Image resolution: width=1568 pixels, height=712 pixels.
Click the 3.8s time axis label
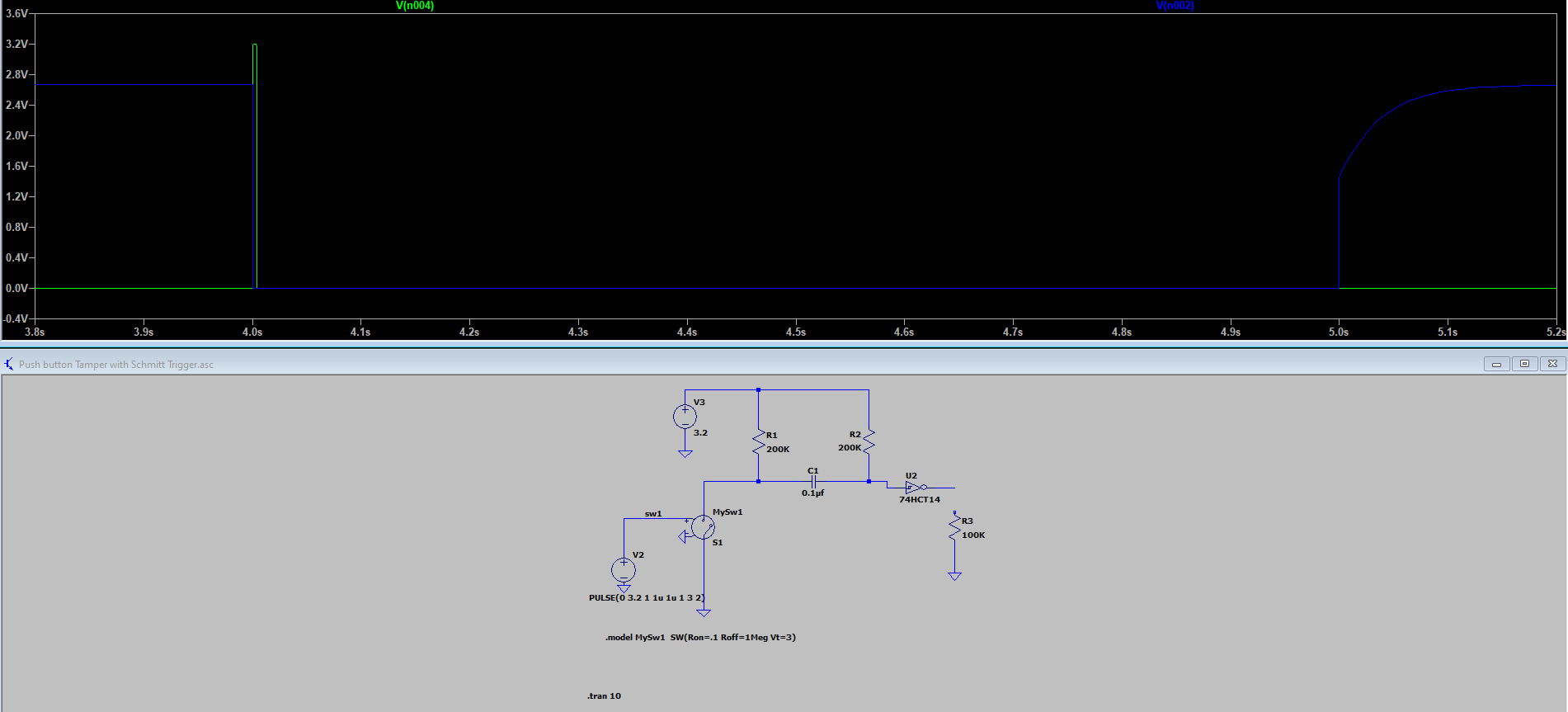pos(35,332)
